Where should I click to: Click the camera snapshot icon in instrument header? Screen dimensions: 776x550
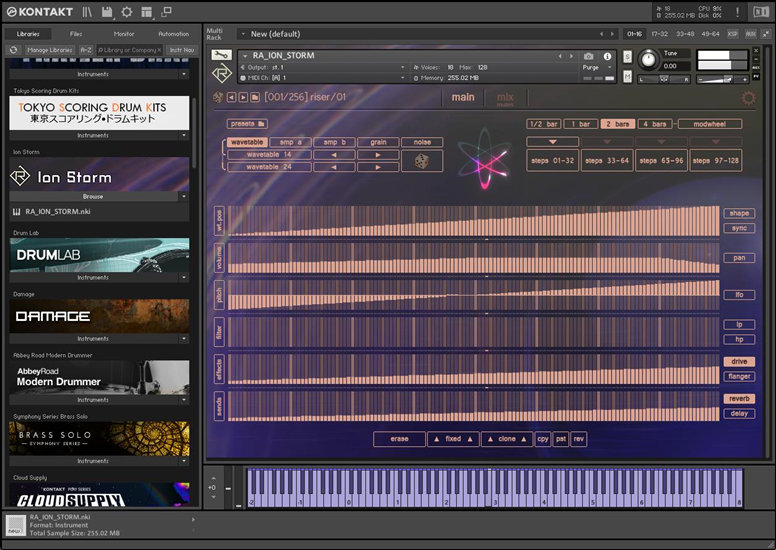588,56
